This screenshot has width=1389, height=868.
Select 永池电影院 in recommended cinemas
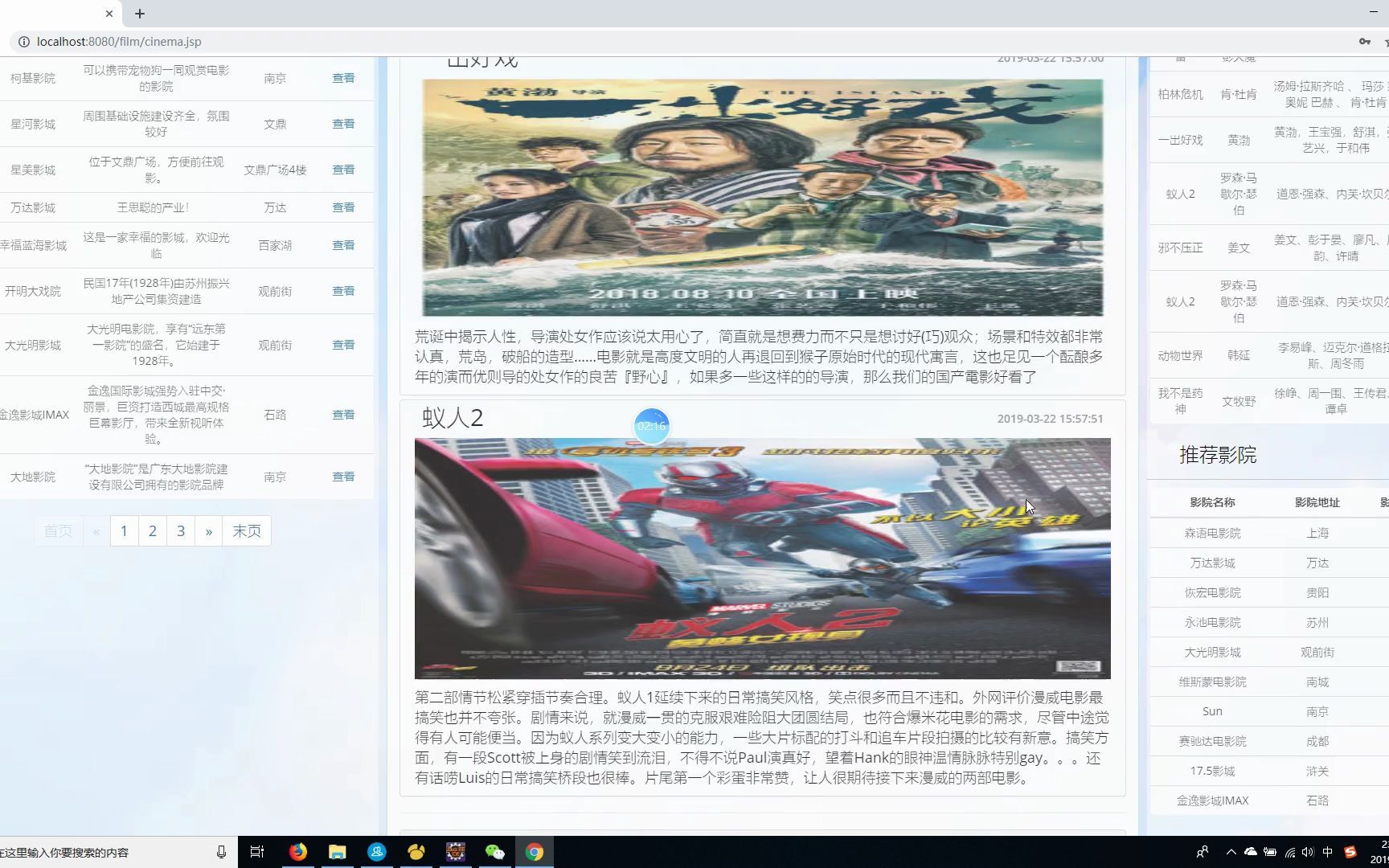1212,622
